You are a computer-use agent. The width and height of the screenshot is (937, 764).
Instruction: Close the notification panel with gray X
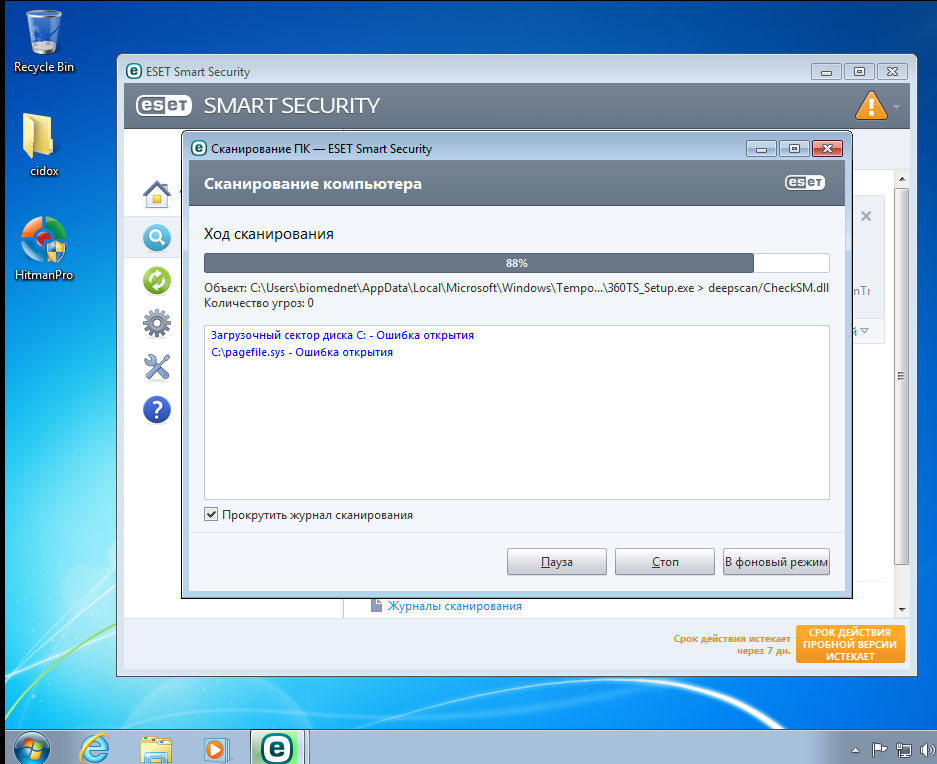click(x=865, y=216)
